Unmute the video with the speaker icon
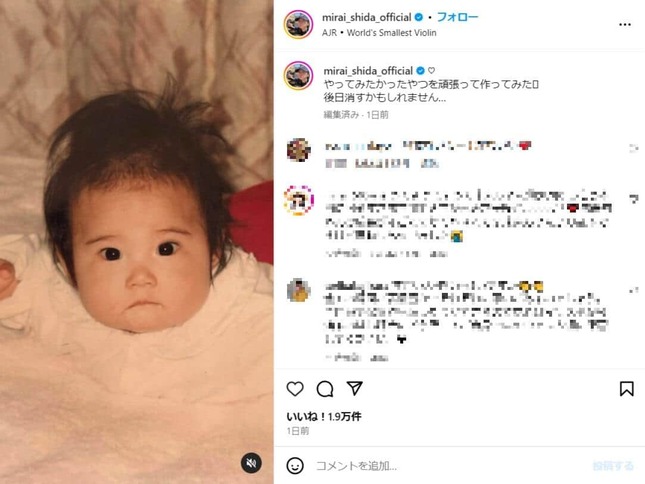 click(x=251, y=463)
